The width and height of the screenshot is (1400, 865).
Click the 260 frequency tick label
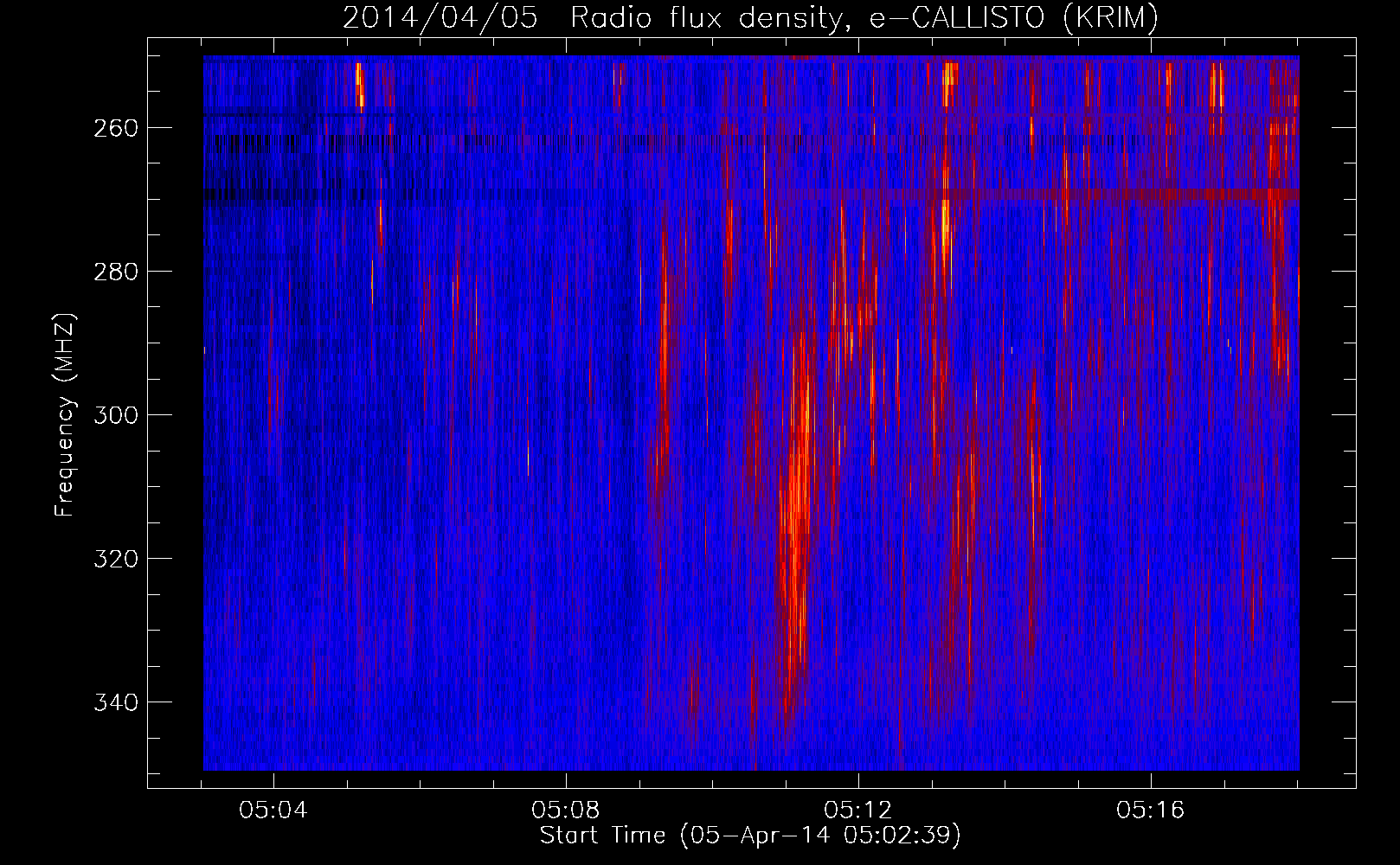pos(116,128)
